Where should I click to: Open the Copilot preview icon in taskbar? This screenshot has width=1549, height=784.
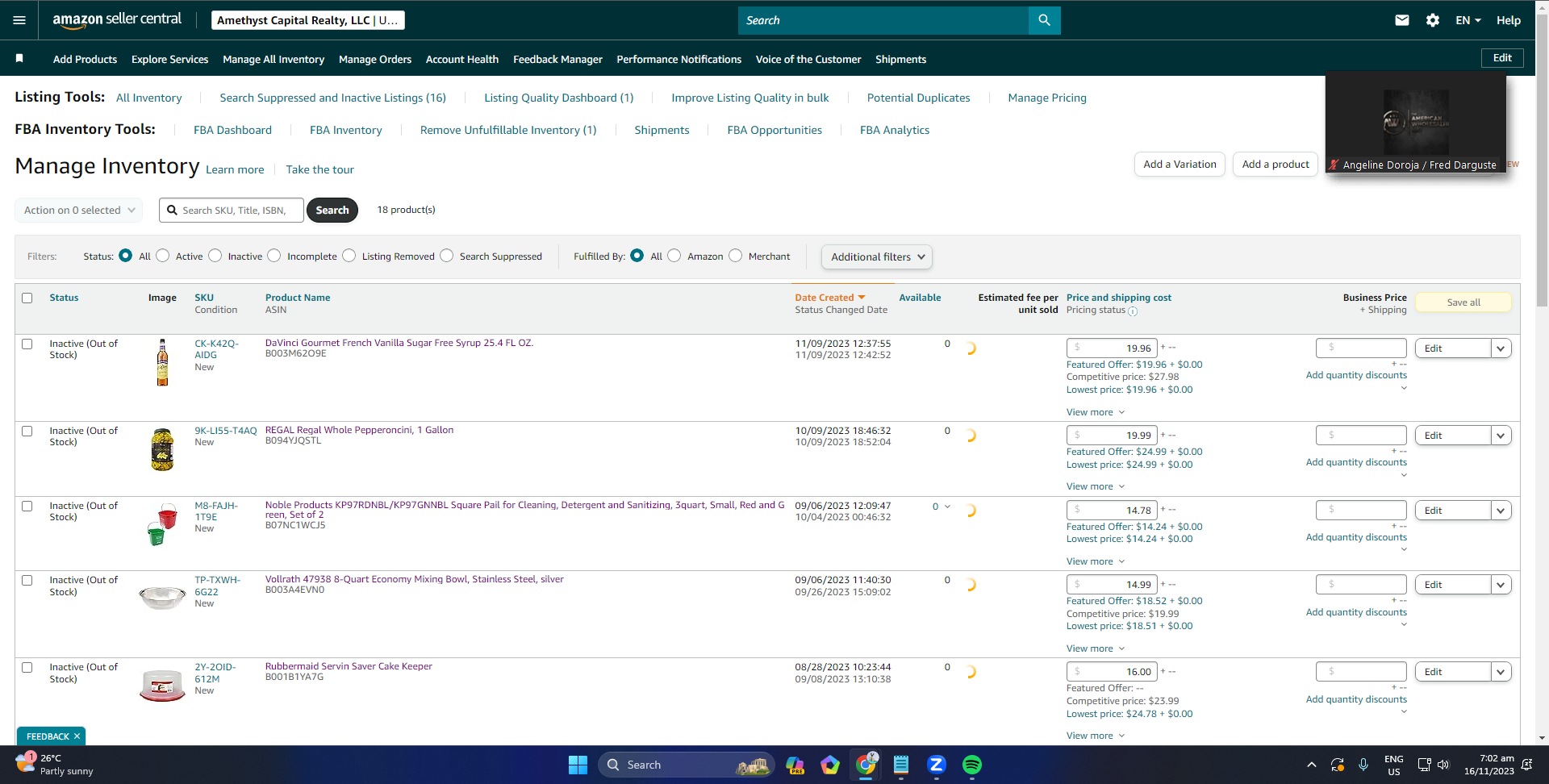coord(795,765)
